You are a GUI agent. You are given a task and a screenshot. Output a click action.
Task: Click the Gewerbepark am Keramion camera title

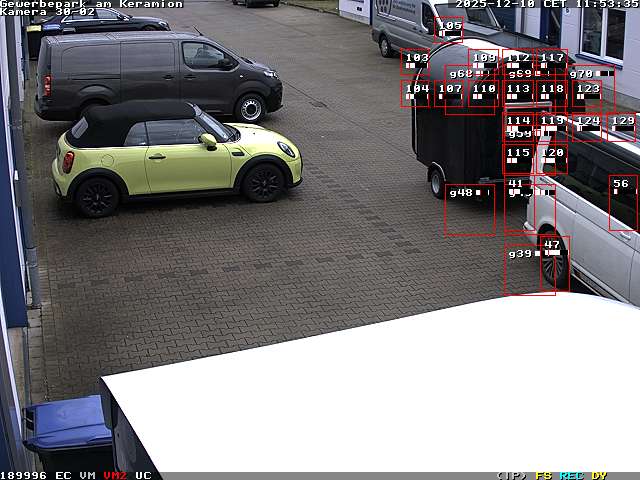tap(91, 4)
